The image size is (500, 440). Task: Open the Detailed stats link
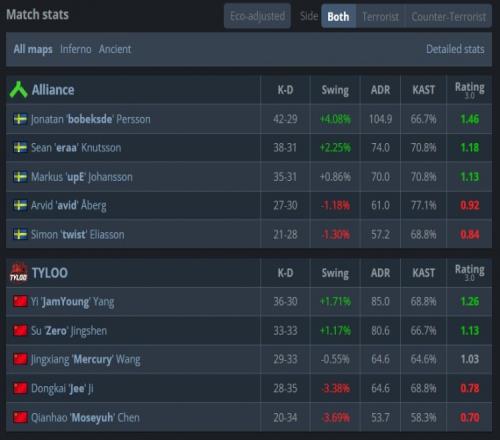[x=455, y=49]
